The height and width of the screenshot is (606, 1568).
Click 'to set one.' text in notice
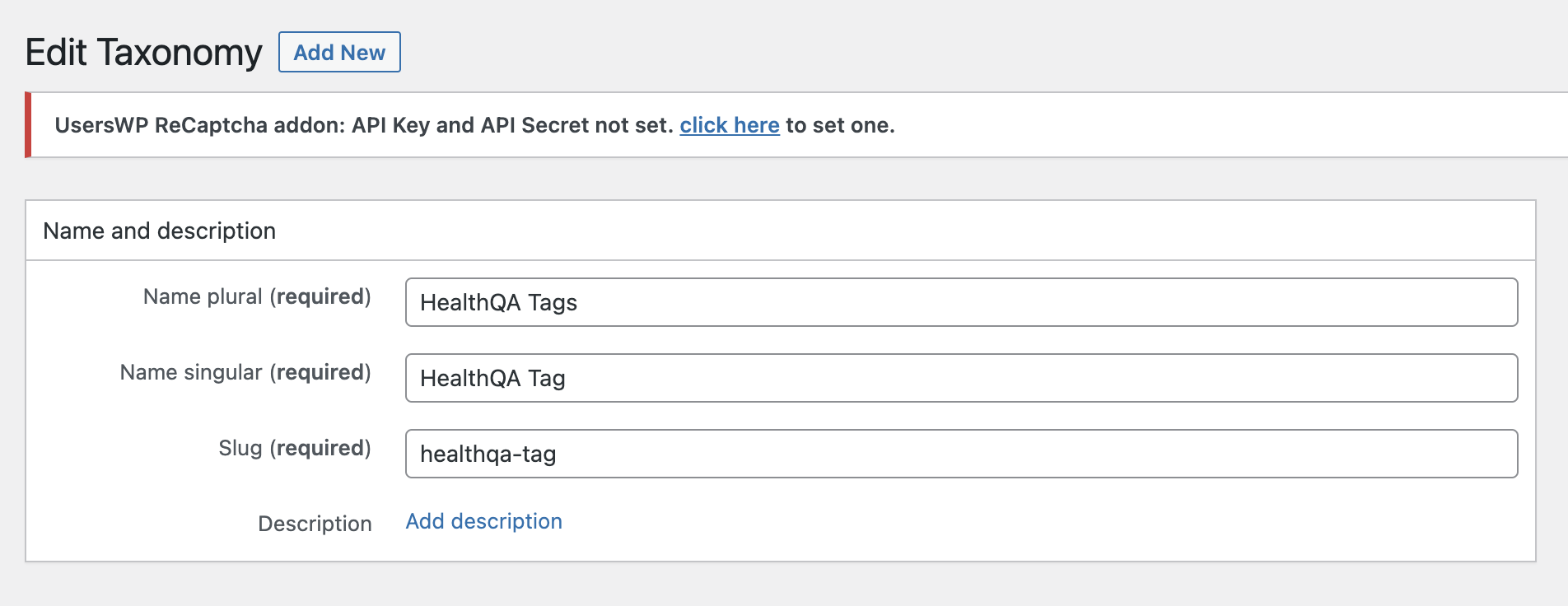840,125
